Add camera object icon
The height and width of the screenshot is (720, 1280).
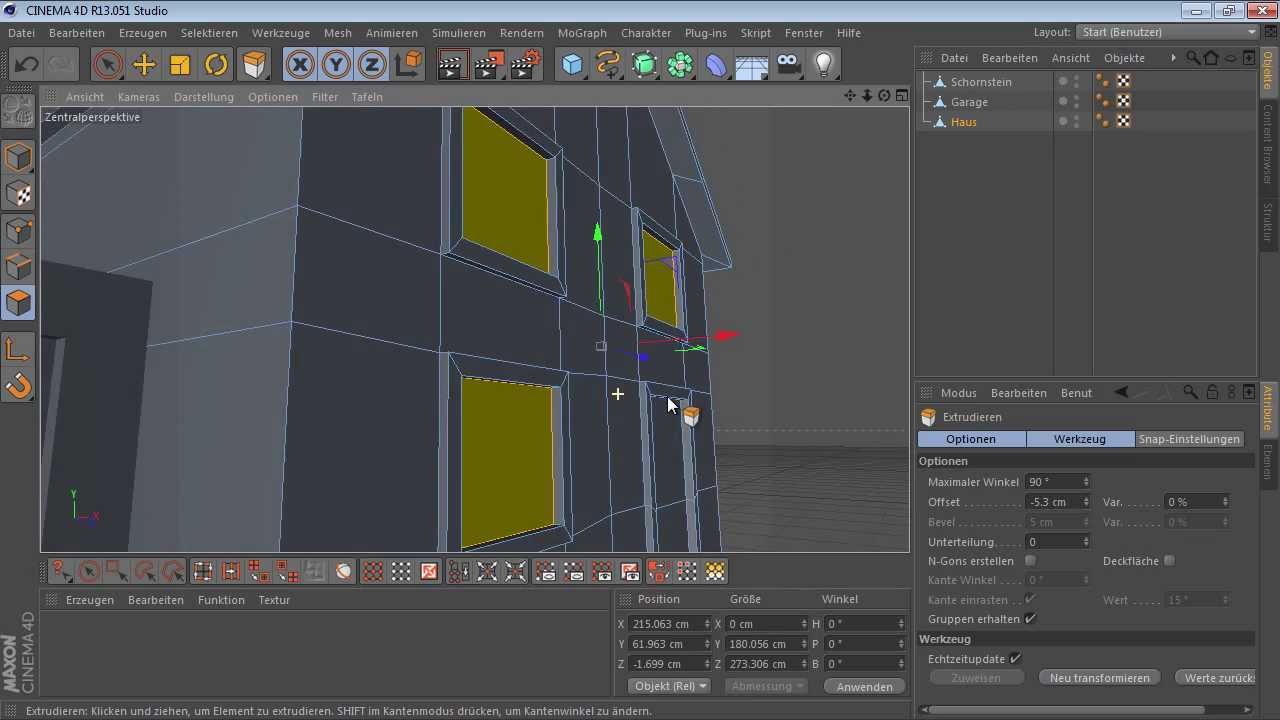pos(788,65)
